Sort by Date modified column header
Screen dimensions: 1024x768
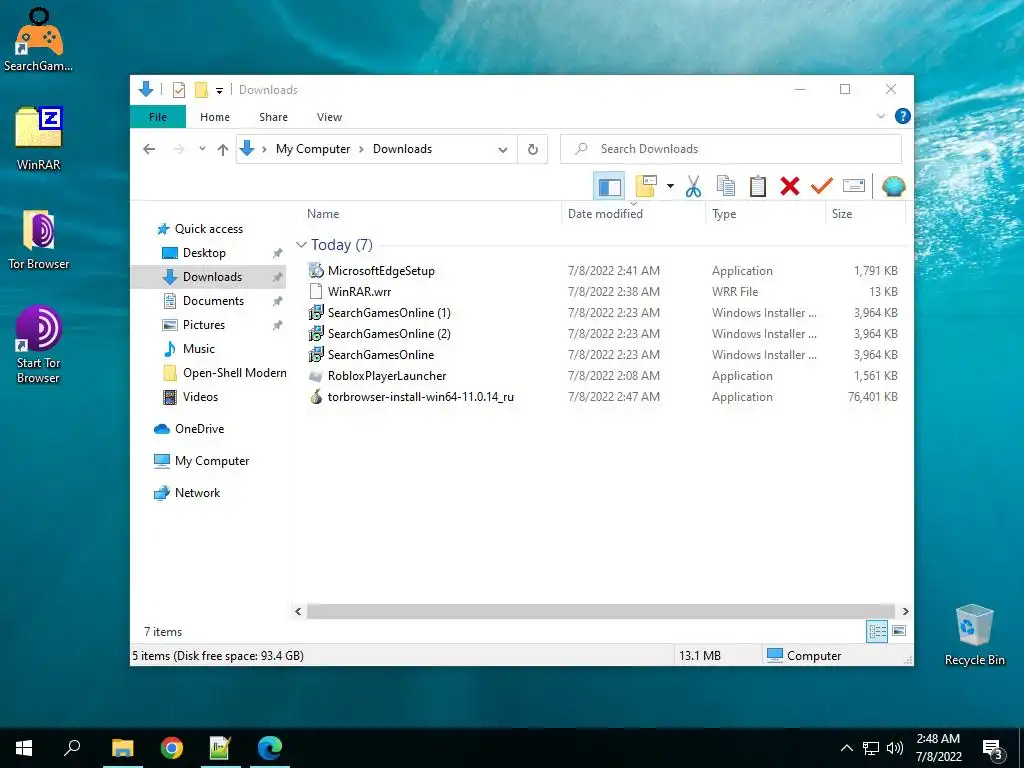point(633,214)
